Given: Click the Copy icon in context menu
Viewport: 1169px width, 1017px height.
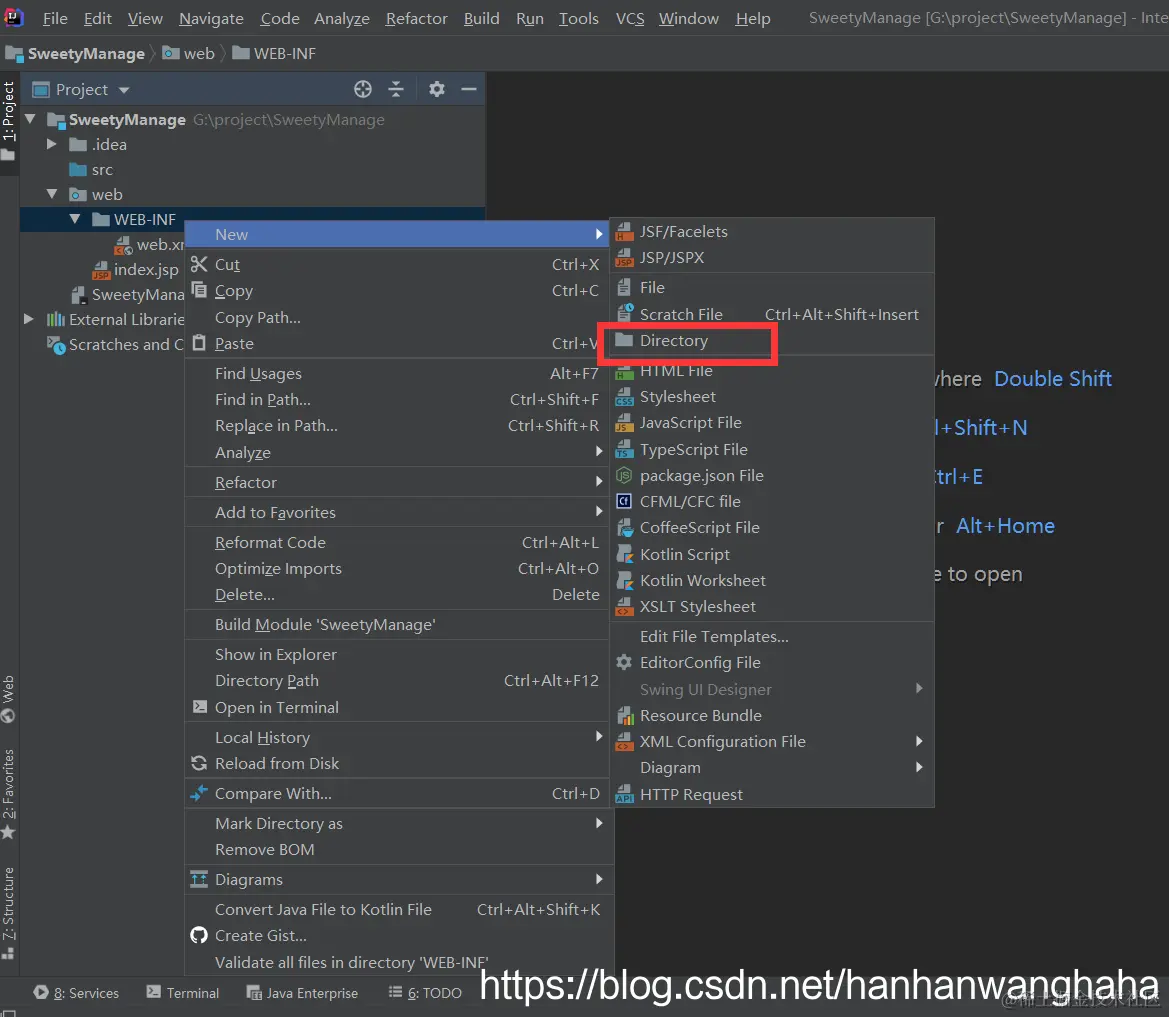Looking at the screenshot, I should tap(198, 290).
